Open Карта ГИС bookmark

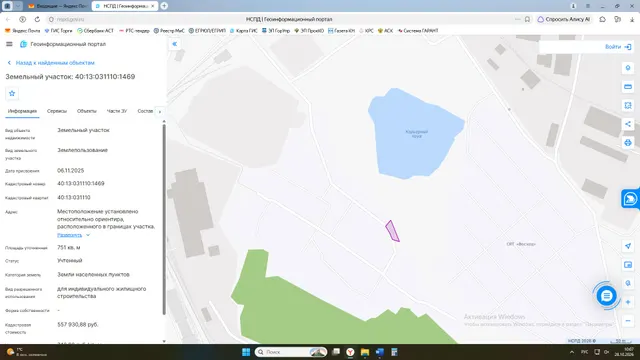pyautogui.click(x=244, y=31)
